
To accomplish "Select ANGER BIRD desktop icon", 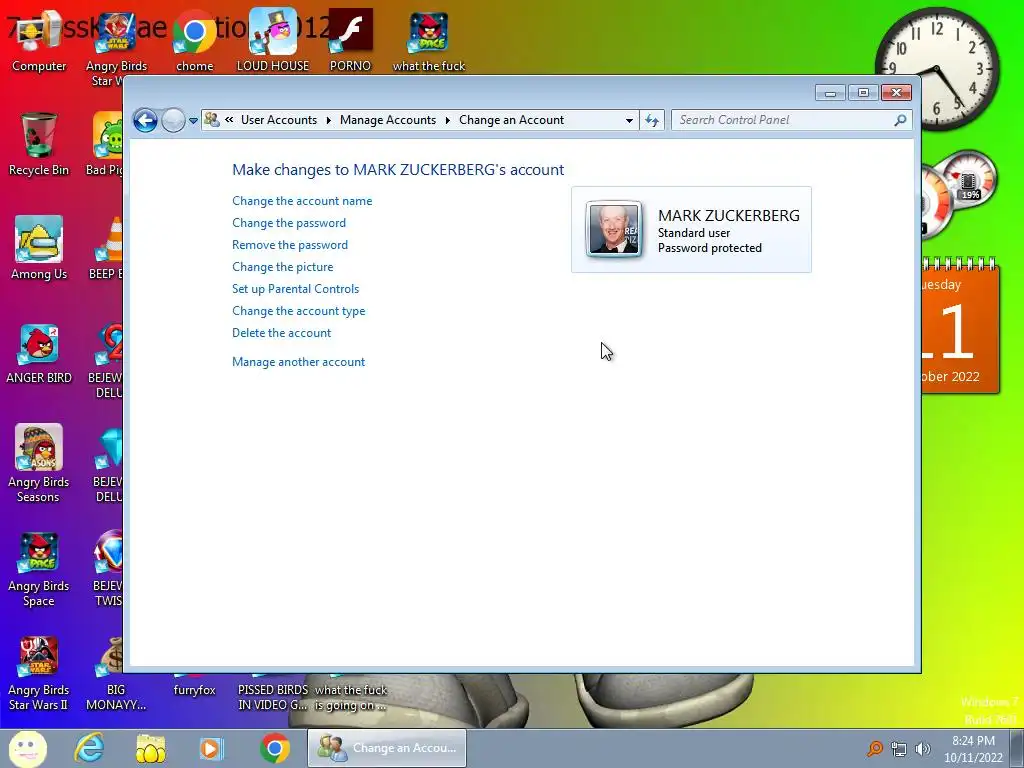I will click(x=39, y=353).
